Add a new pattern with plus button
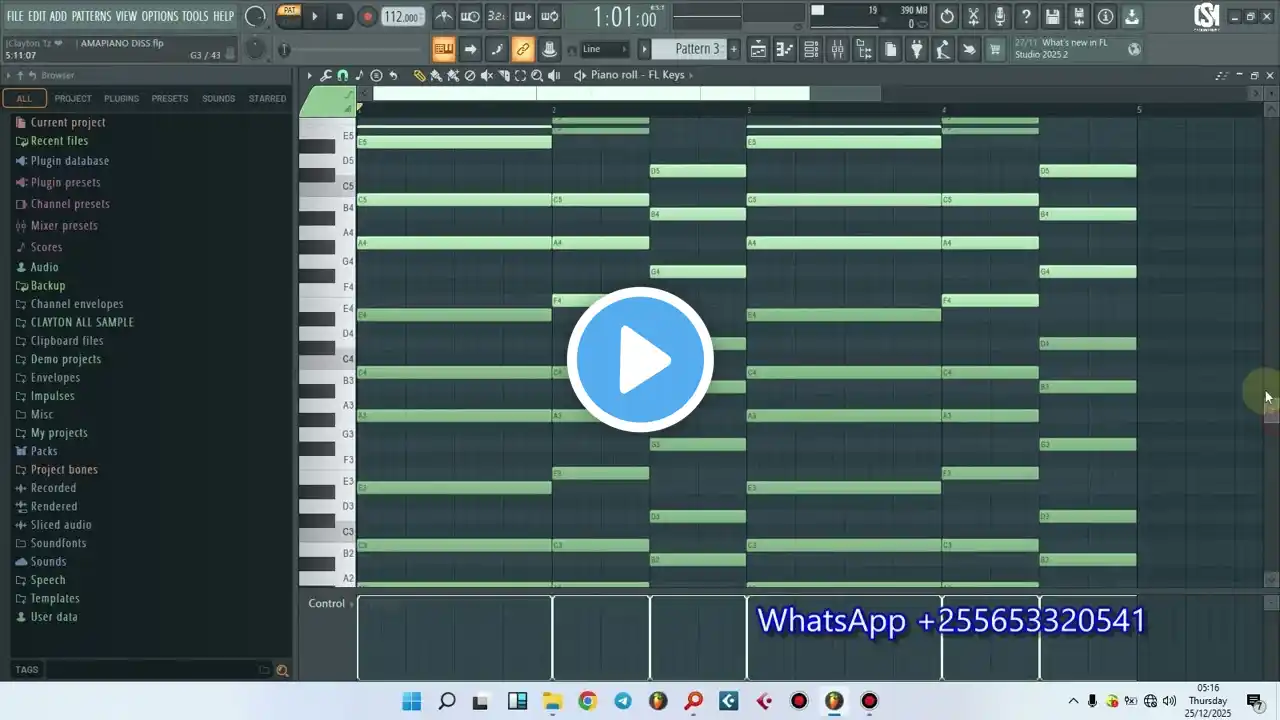This screenshot has width=1280, height=720. [734, 49]
